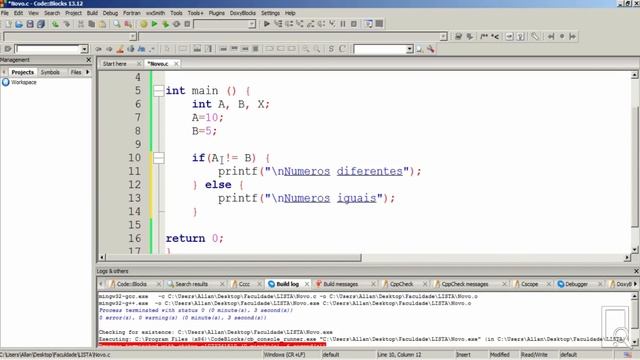Click the 'Read/Write' status bar entry
The height and width of the screenshot is (360, 640).
point(534,355)
